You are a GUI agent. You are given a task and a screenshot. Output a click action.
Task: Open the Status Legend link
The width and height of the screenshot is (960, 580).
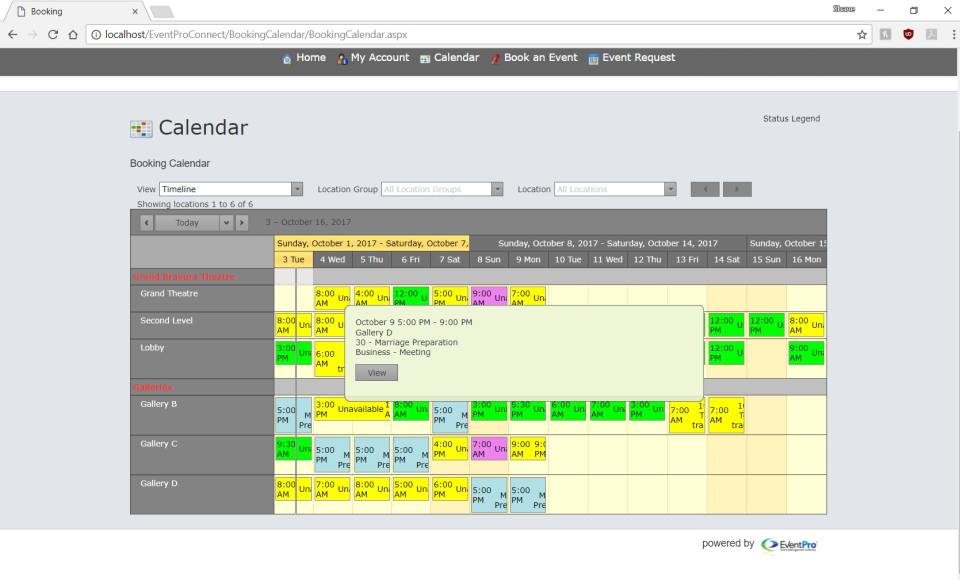(x=791, y=119)
